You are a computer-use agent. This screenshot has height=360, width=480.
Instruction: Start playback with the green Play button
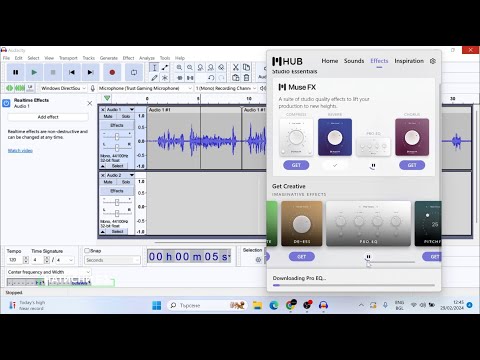pyautogui.click(x=34, y=72)
